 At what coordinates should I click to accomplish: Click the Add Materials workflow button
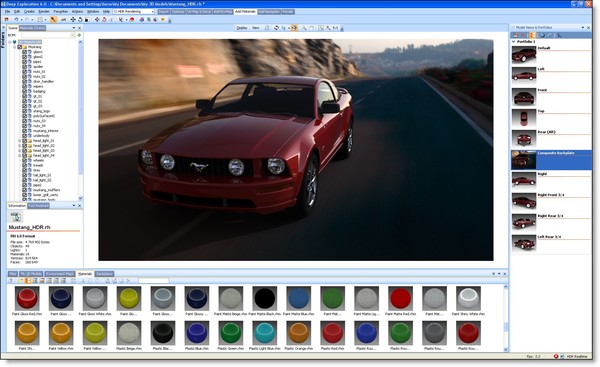click(245, 12)
